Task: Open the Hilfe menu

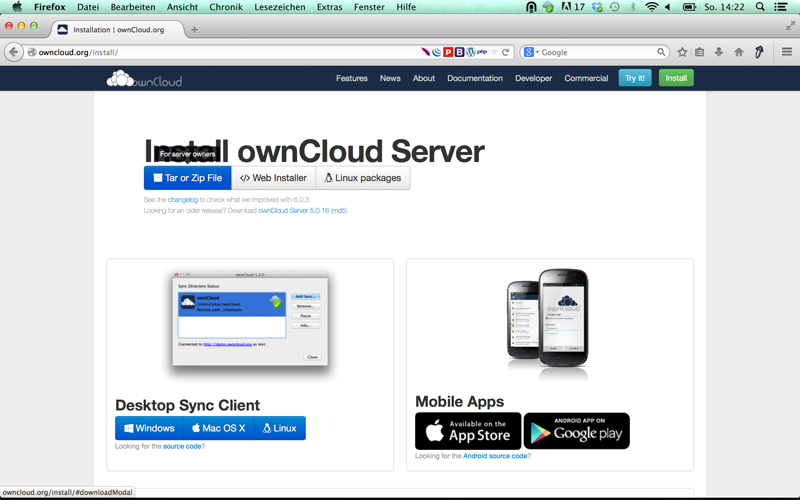Action: (406, 7)
